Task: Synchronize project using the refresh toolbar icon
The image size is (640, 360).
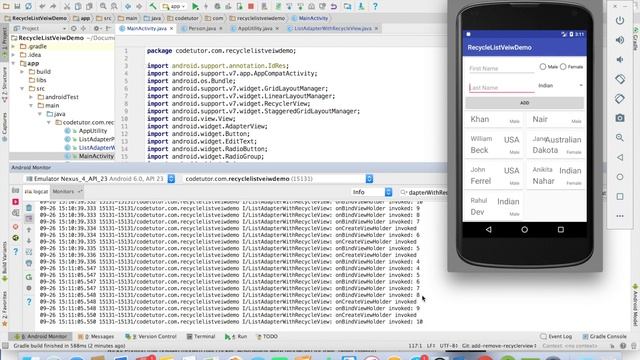Action: (x=28, y=6)
